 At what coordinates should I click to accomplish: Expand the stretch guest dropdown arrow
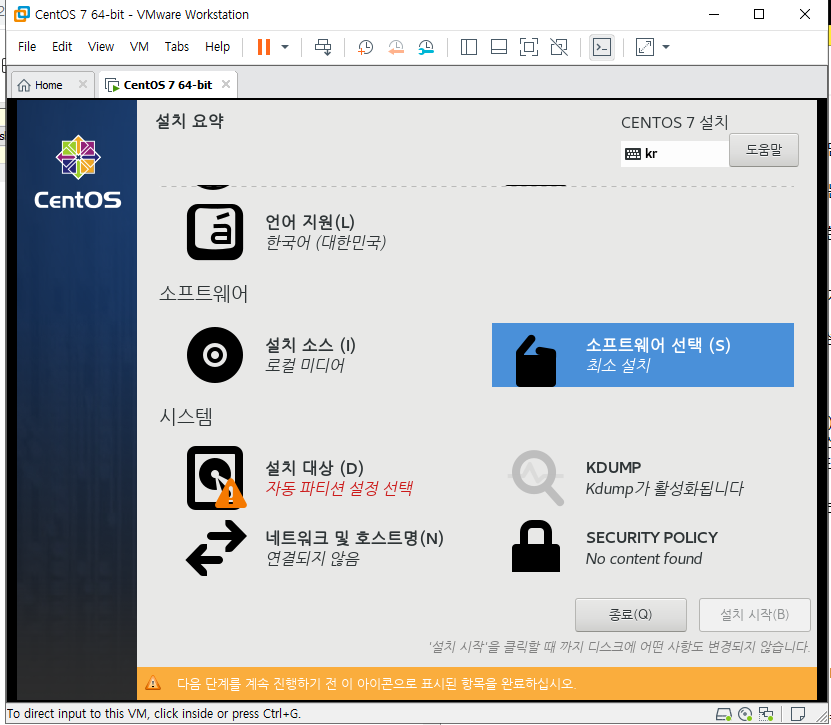pyautogui.click(x=666, y=47)
